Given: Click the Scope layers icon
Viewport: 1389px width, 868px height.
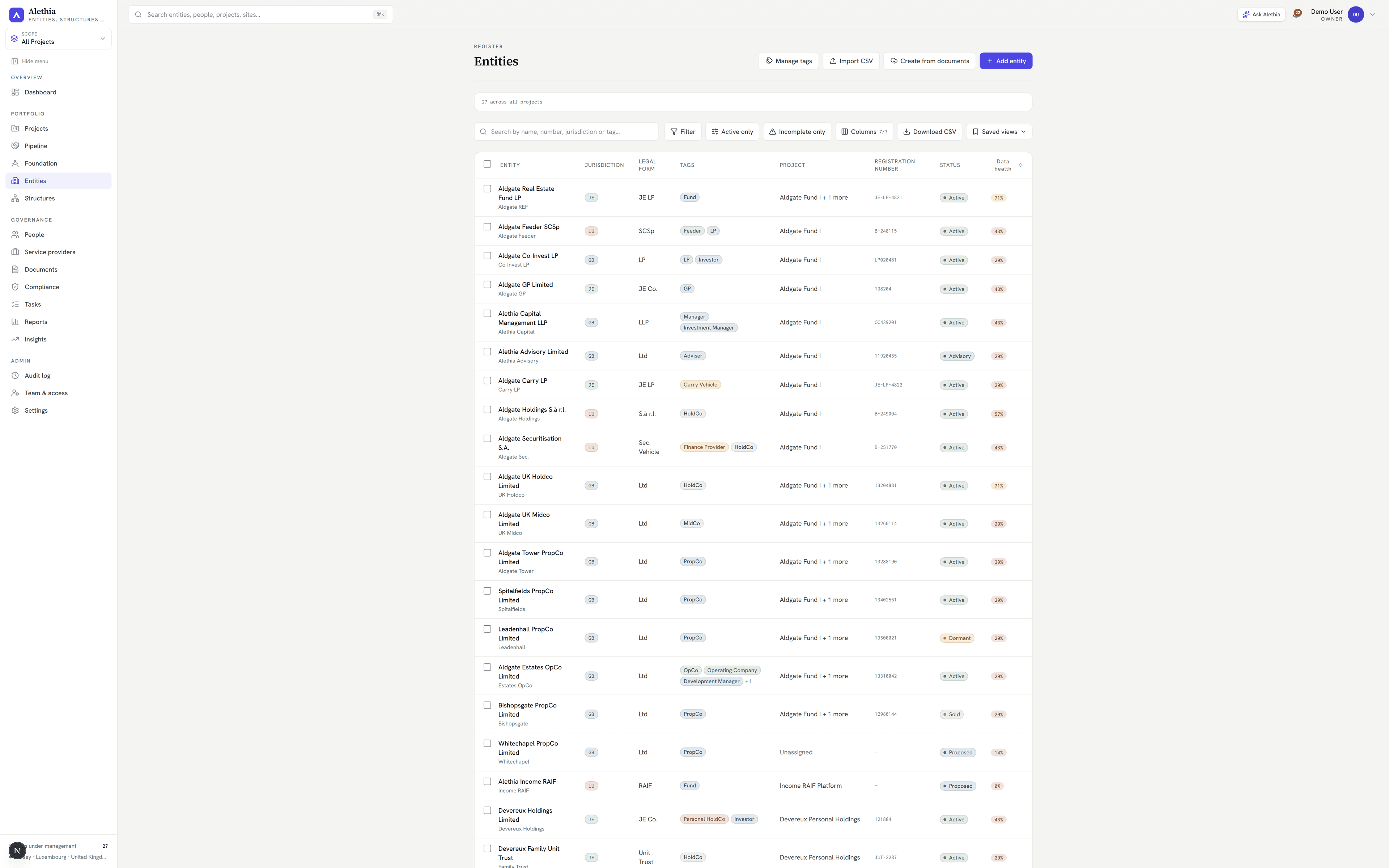Looking at the screenshot, I should tap(14, 38).
